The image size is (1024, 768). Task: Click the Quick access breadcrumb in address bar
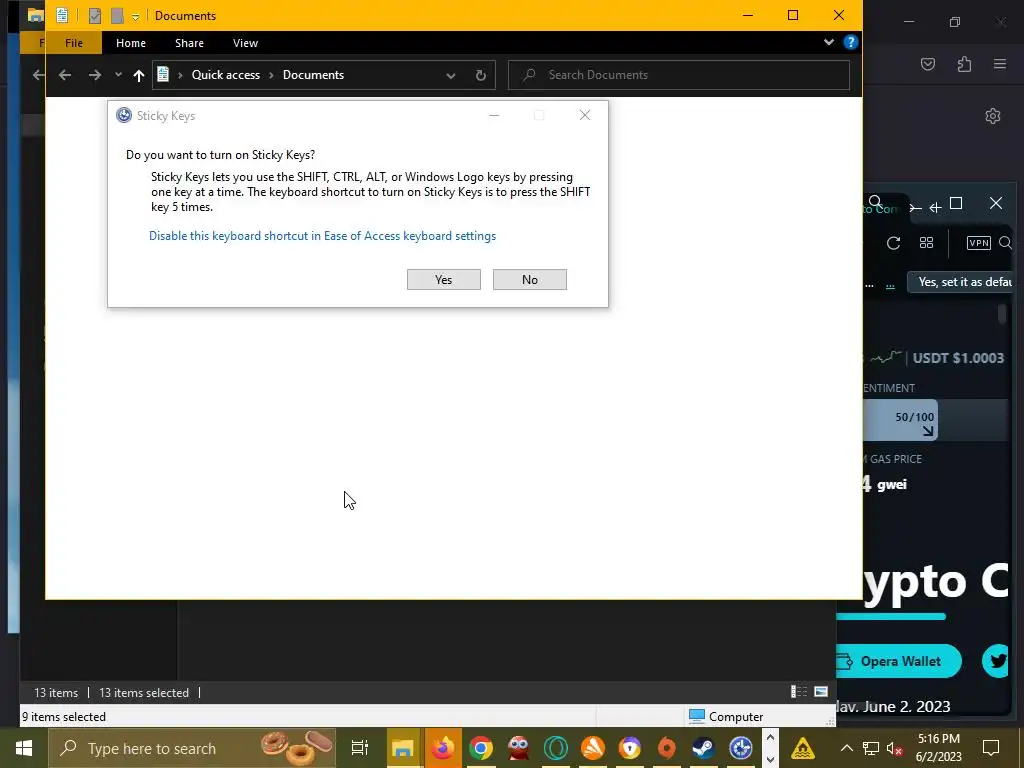pos(225,75)
